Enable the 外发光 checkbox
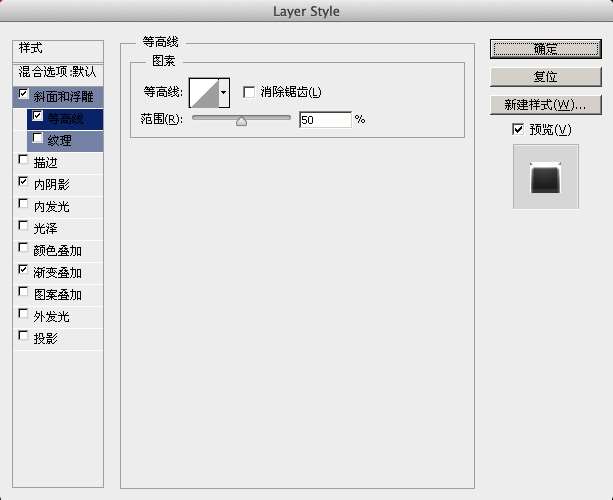Screen dimensions: 613x500 pos(23,314)
